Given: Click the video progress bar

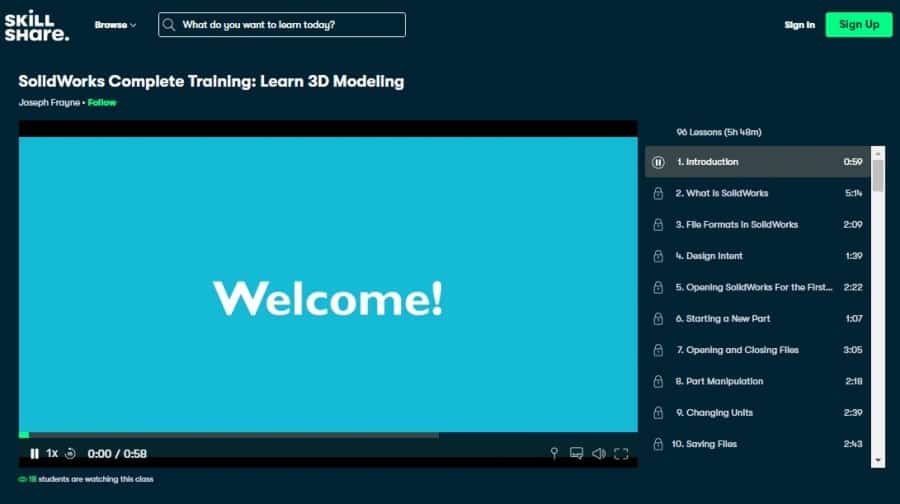Looking at the screenshot, I should (x=328, y=435).
